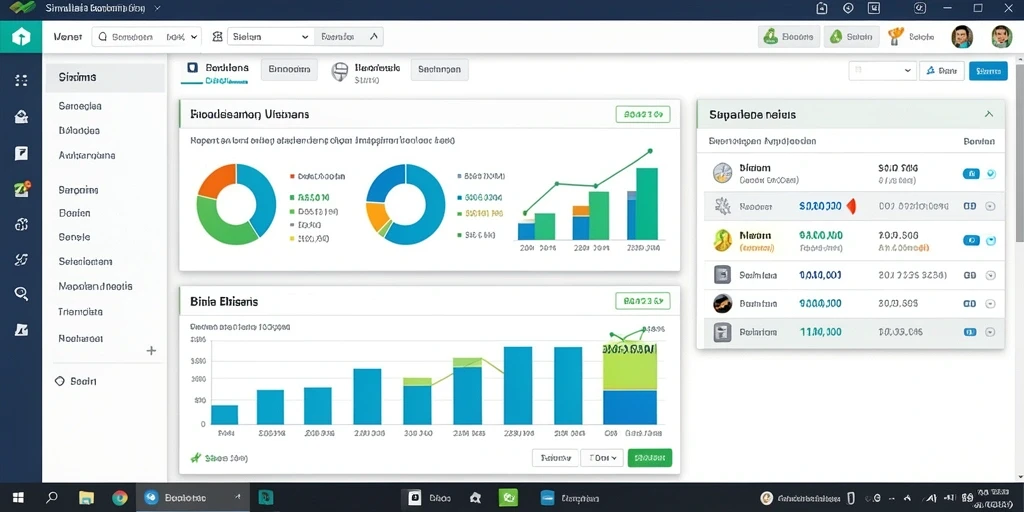Open the dropdown left of the Bene button

pyautogui.click(x=882, y=71)
